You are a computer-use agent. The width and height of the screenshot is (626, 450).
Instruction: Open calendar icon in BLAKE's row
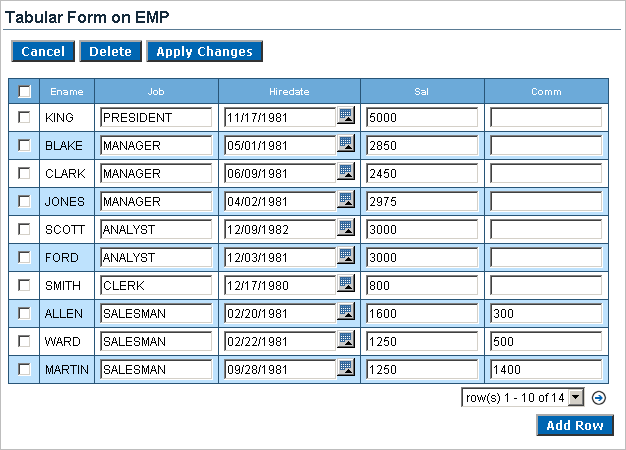pos(346,144)
